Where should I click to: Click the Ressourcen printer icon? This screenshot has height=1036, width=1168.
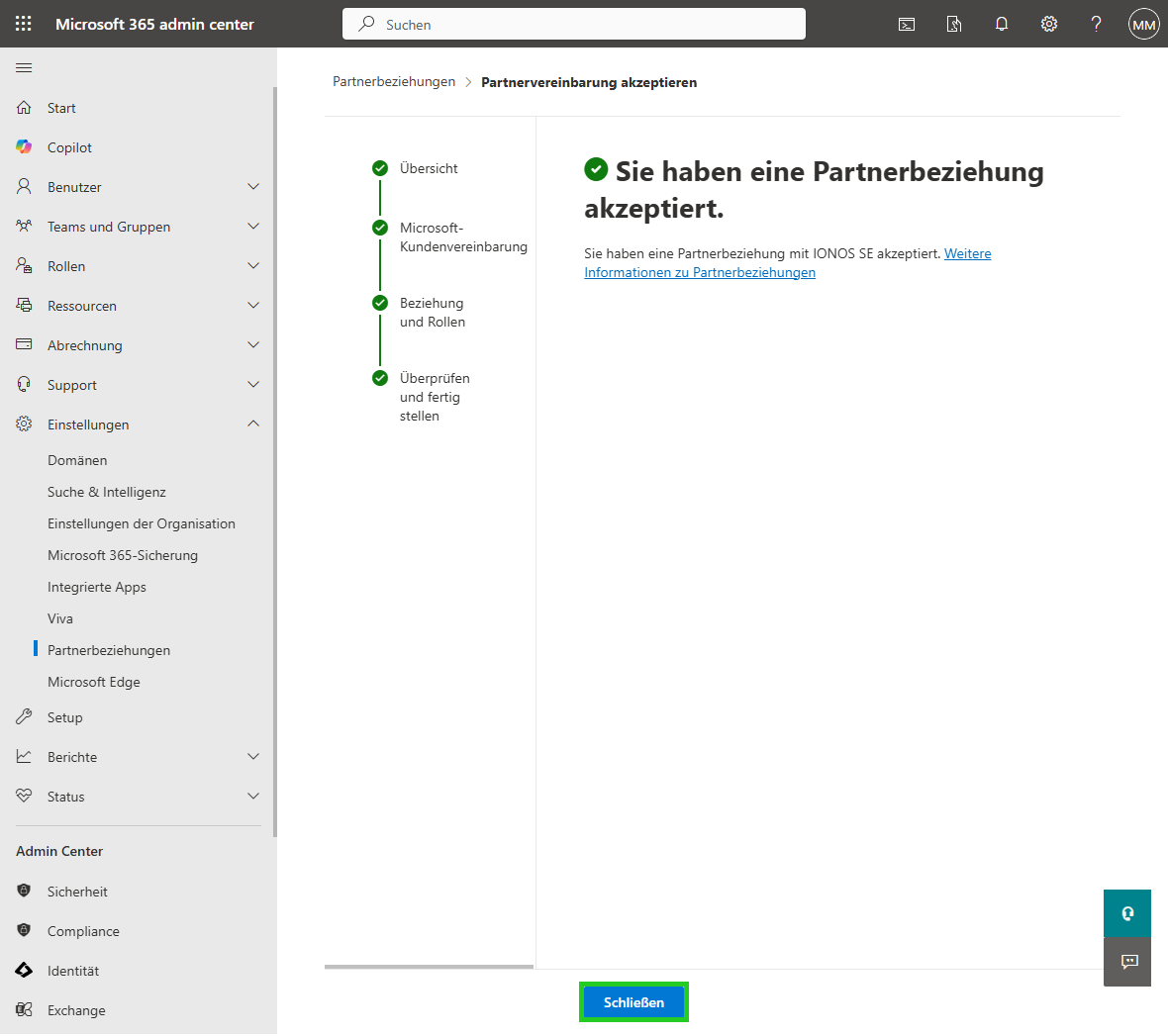24,306
